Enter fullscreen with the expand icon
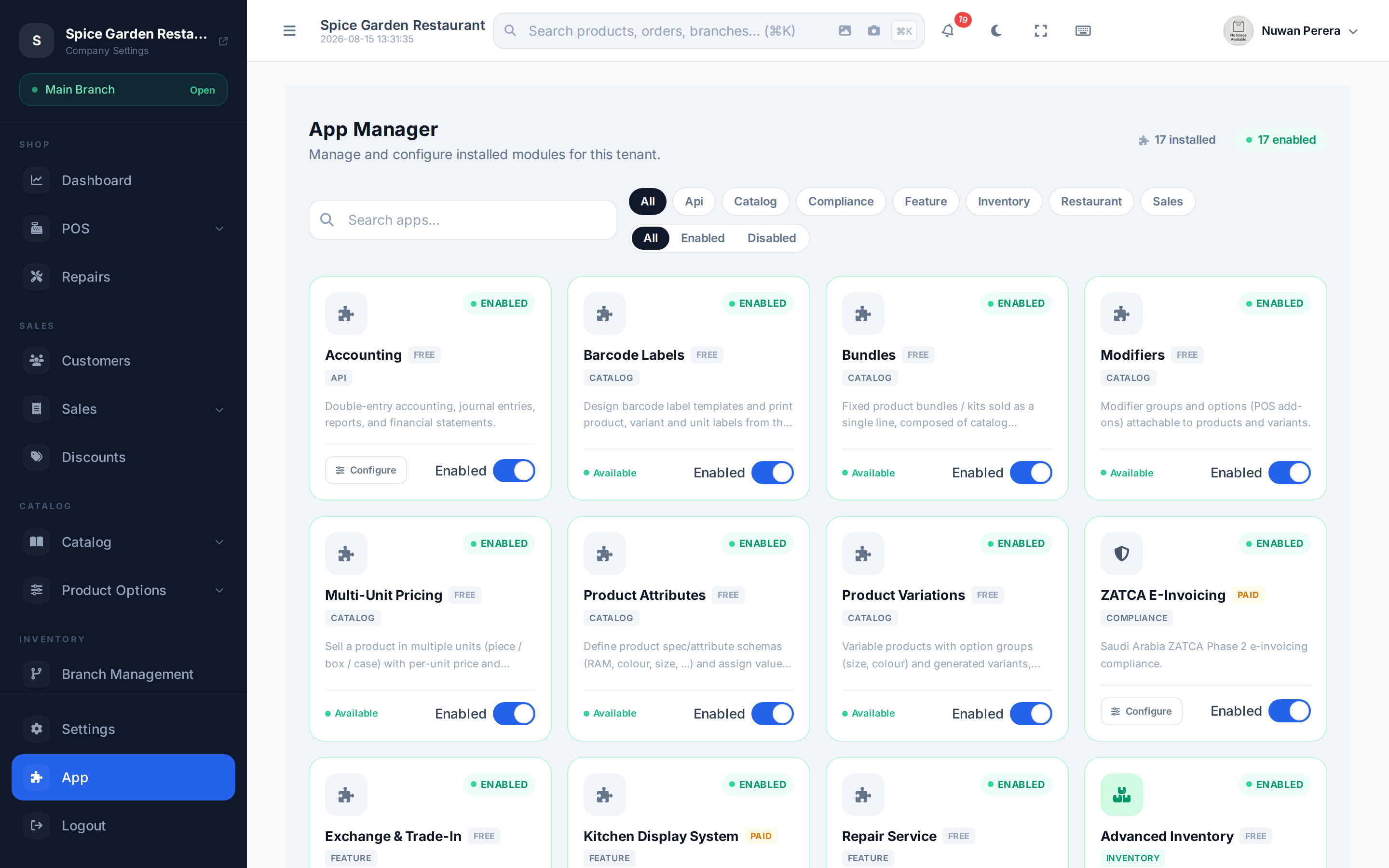The height and width of the screenshot is (868, 1389). tap(1041, 30)
